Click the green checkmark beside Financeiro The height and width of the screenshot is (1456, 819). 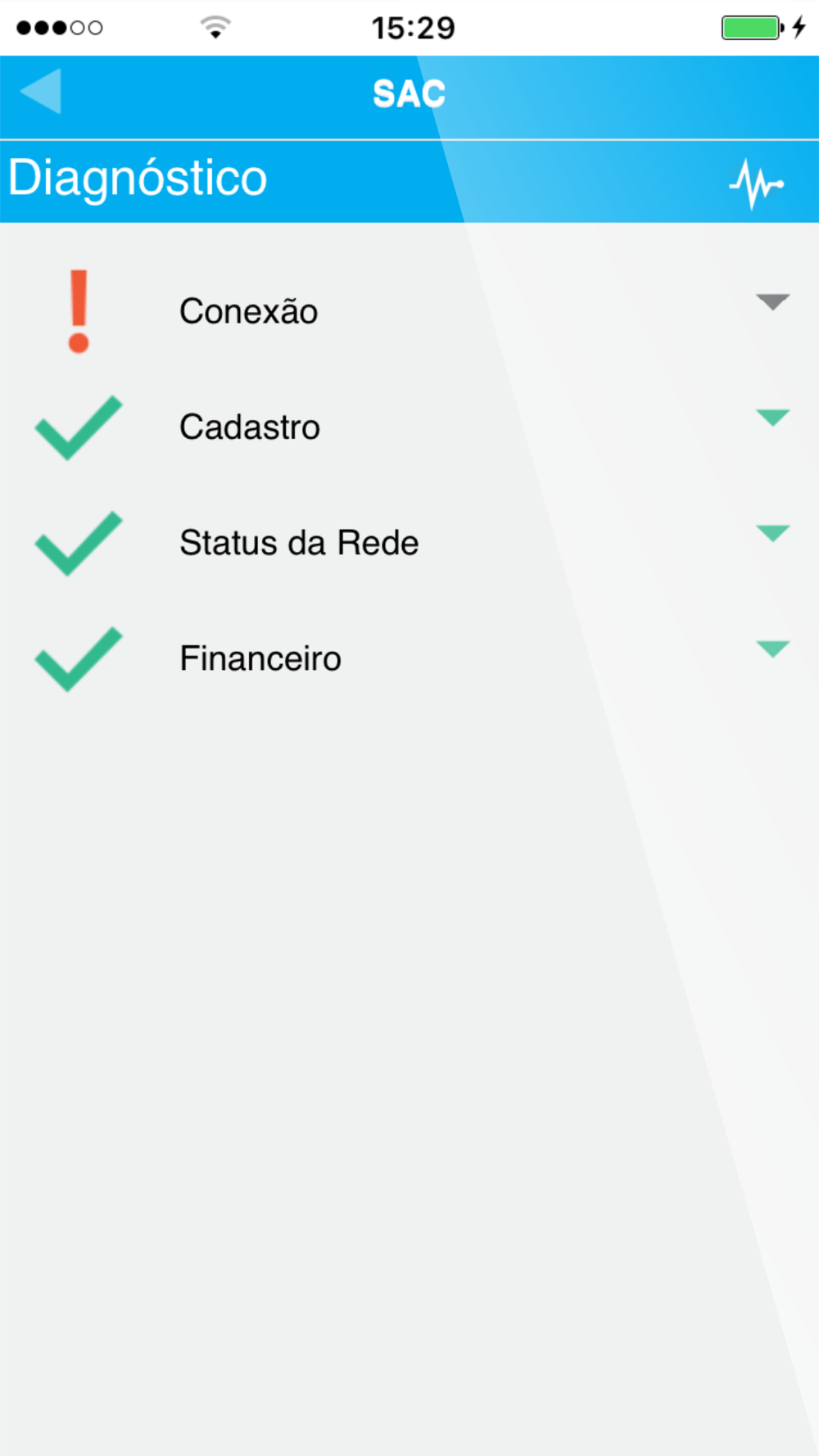[79, 658]
